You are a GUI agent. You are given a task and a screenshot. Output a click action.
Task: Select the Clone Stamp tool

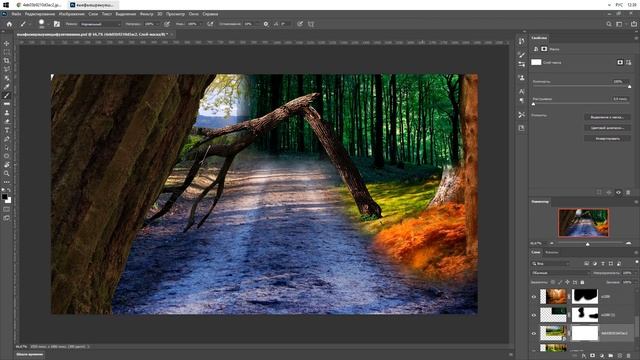[7, 113]
